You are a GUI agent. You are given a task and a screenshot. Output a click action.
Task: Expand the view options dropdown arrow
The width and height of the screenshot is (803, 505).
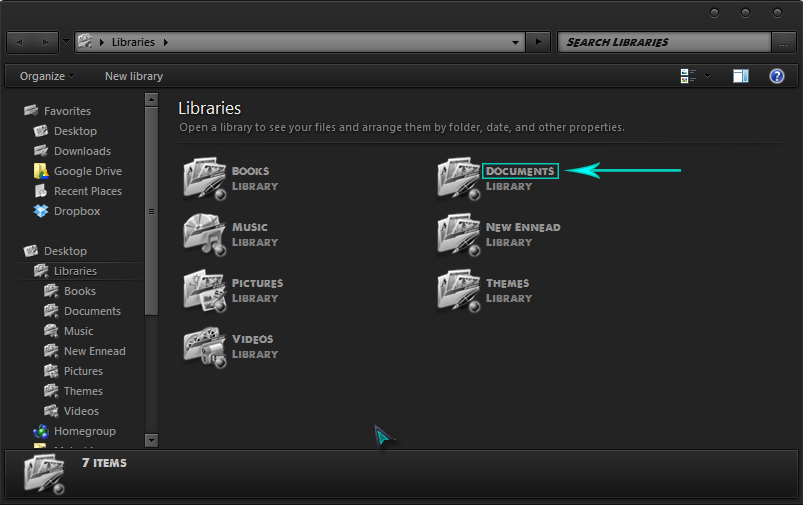[x=707, y=76]
